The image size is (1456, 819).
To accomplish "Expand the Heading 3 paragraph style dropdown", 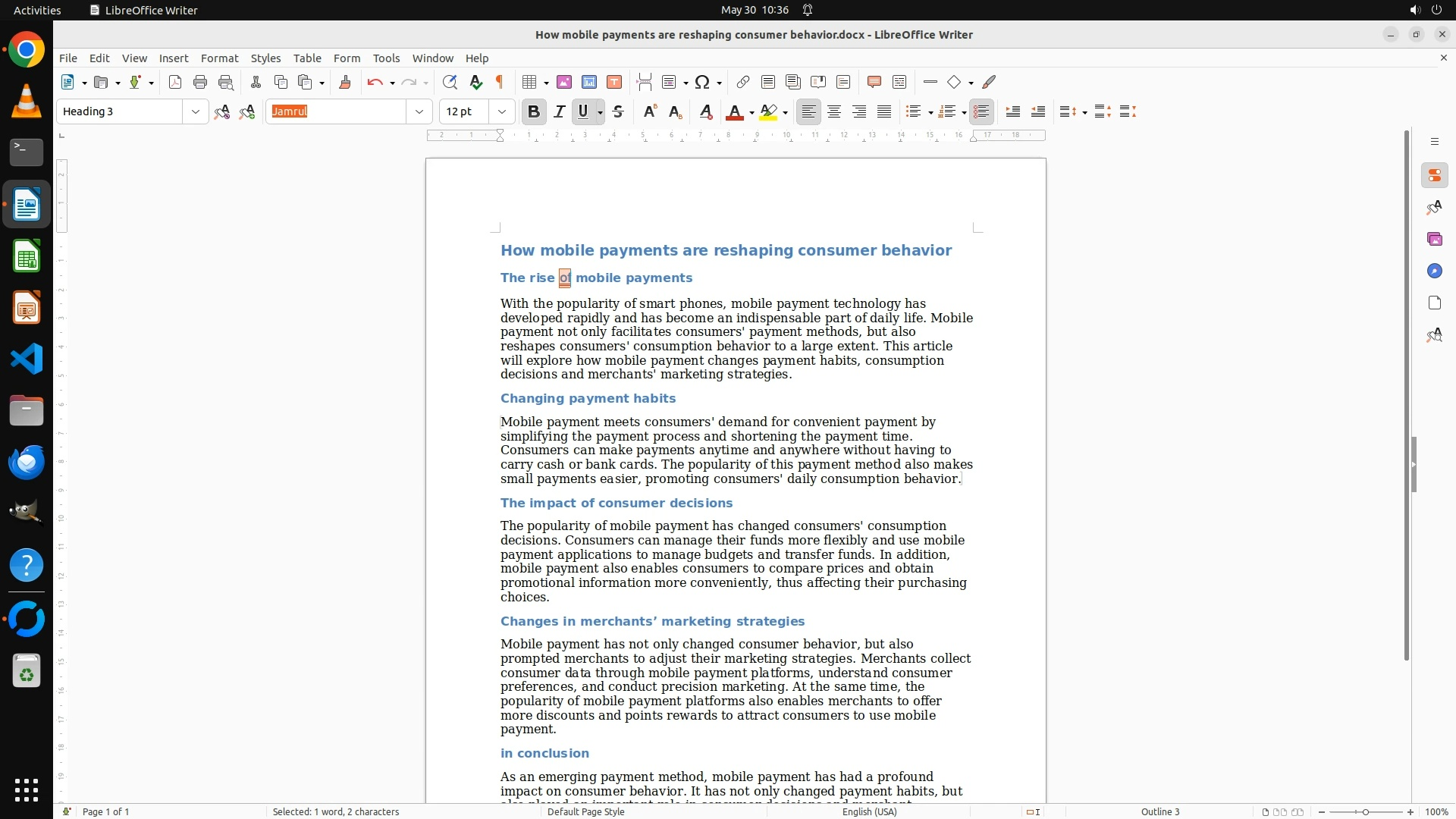I will click(x=195, y=111).
